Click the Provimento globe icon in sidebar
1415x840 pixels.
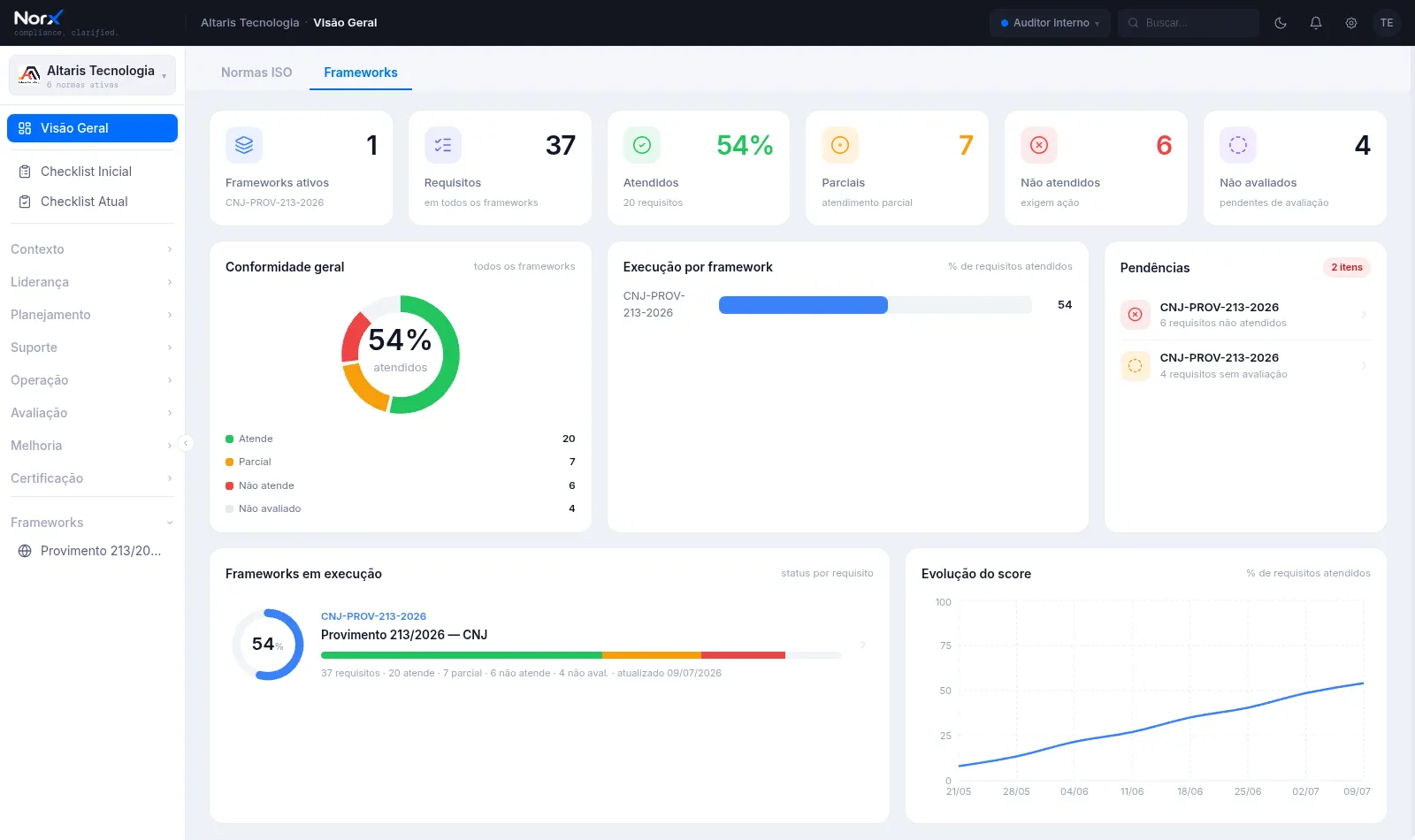point(25,551)
